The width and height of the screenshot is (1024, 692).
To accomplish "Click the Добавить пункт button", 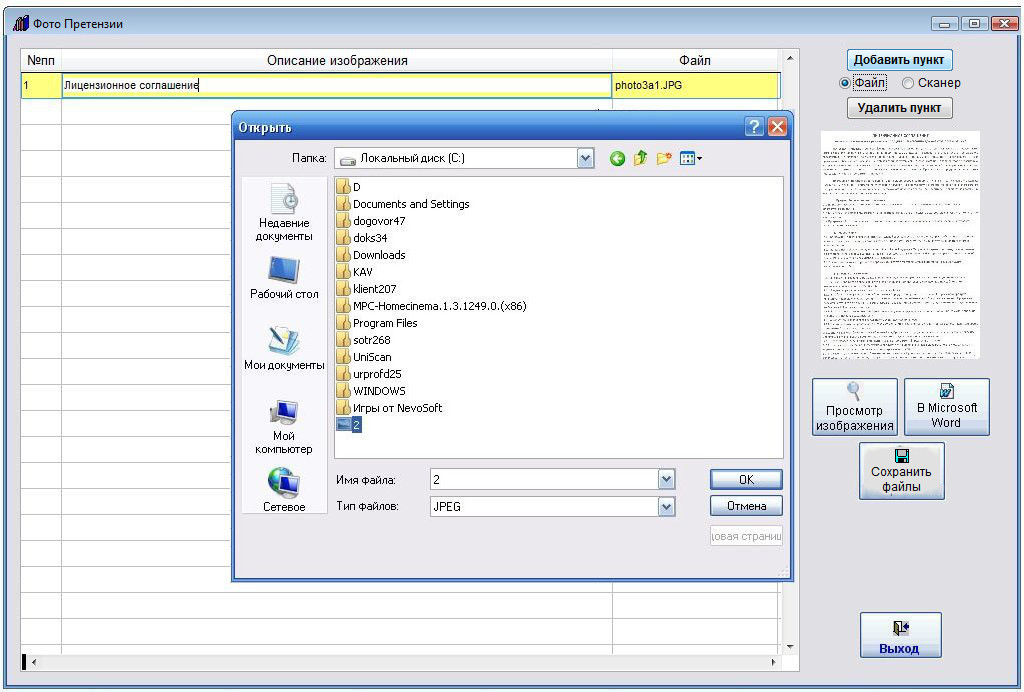I will tap(899, 60).
